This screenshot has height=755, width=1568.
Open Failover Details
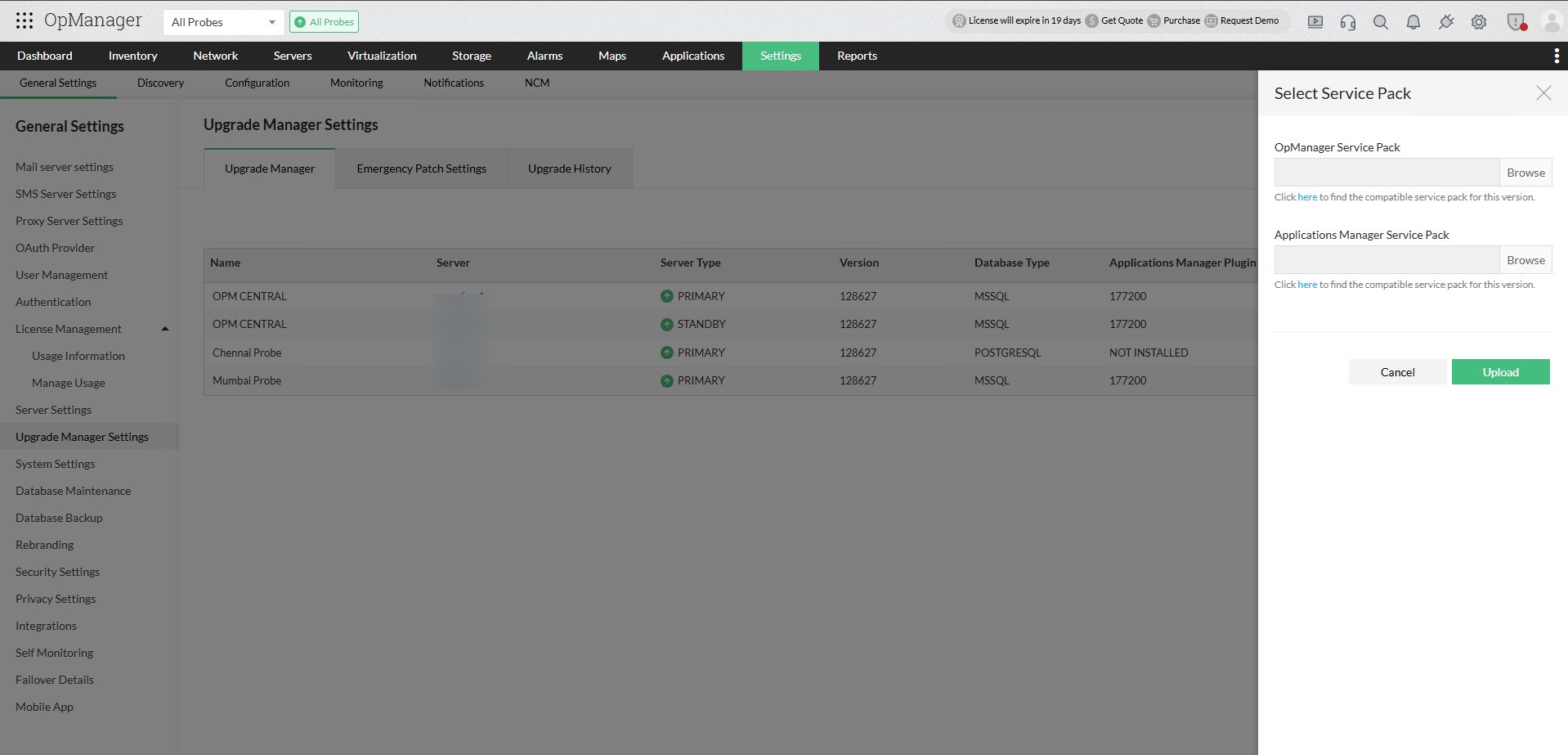[x=55, y=680]
